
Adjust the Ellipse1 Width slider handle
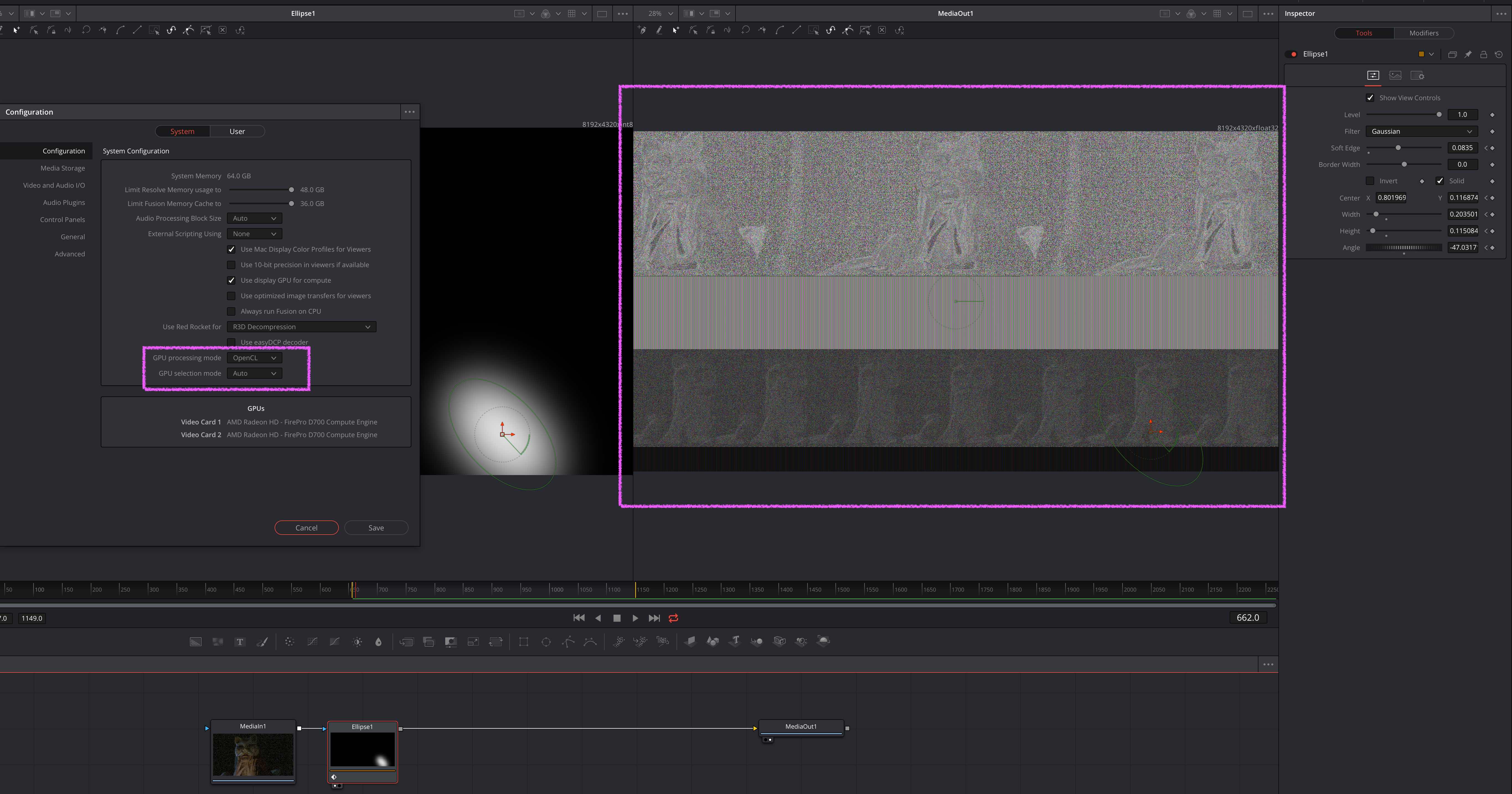[x=1376, y=214]
